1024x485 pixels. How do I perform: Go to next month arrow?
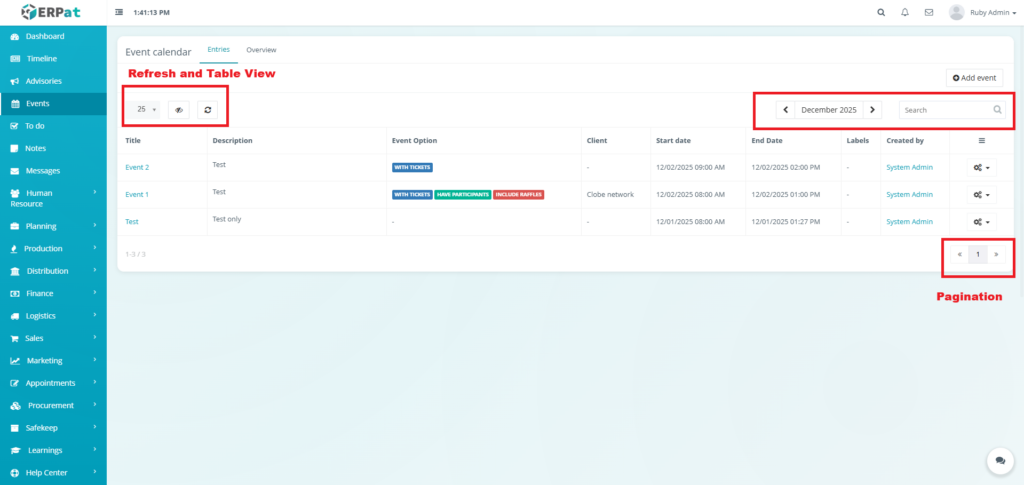coord(872,110)
